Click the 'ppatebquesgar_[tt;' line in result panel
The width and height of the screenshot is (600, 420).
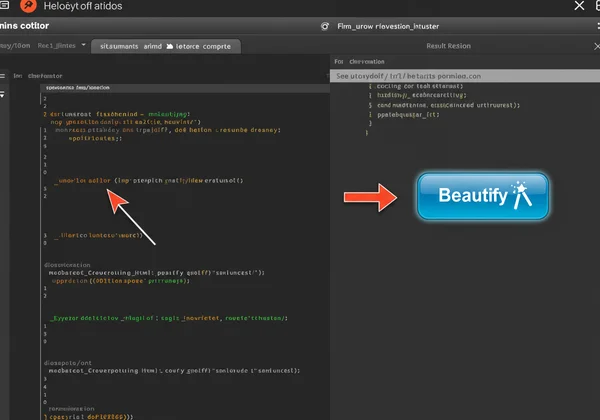point(408,114)
